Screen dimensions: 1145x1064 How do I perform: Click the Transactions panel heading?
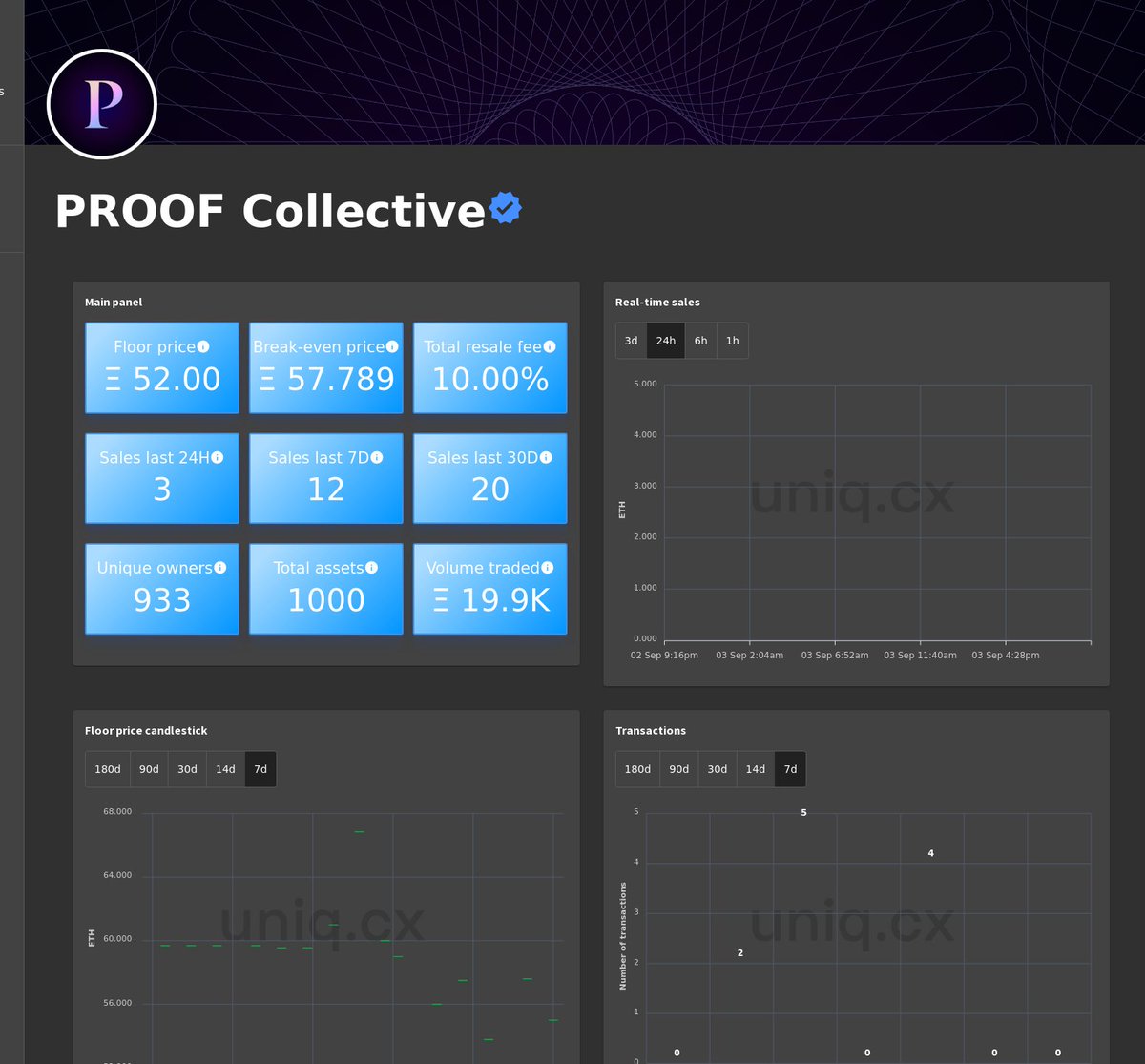[651, 731]
